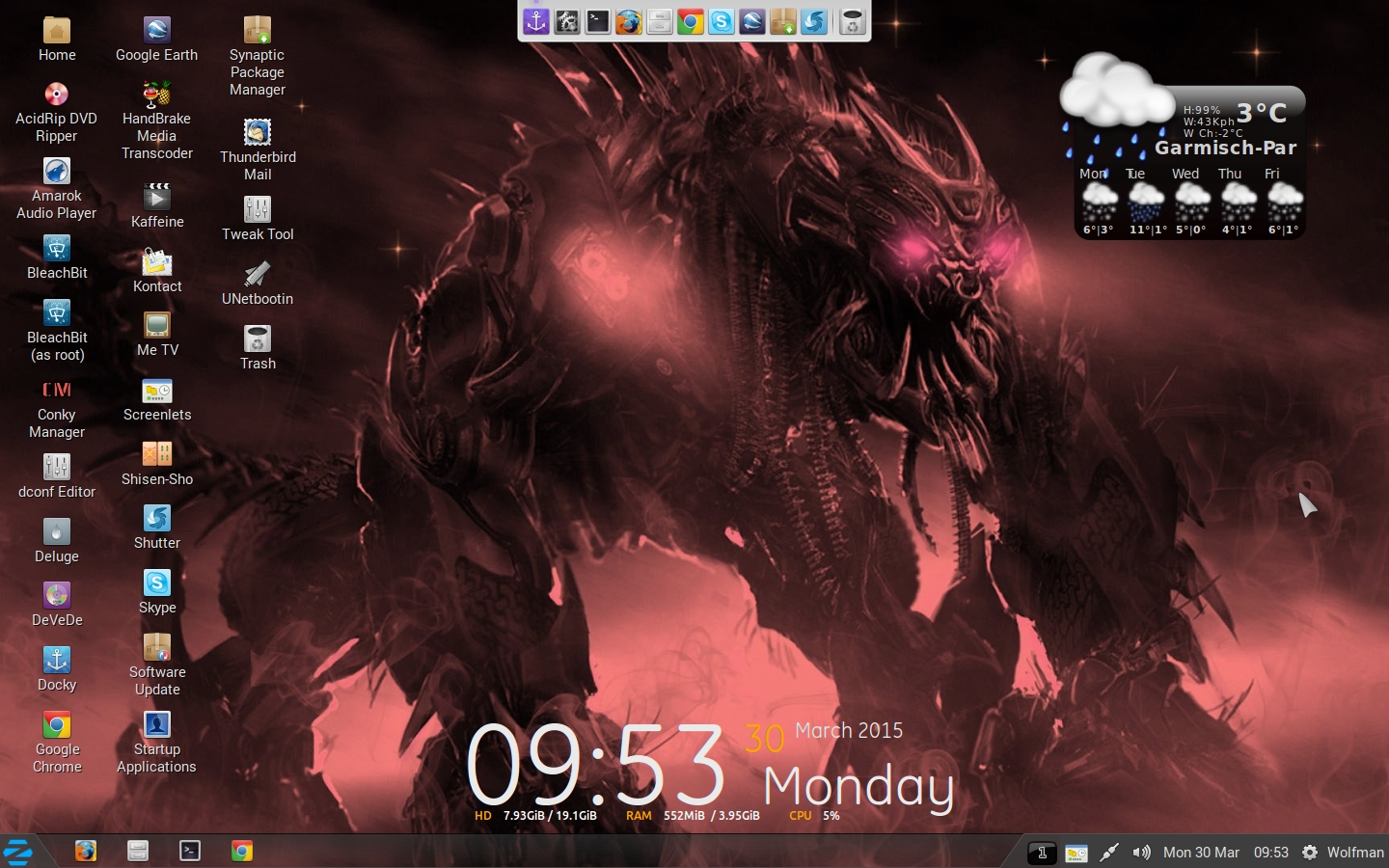1389x868 pixels.
Task: Open UNetbootin desktop shortcut
Action: 258,283
